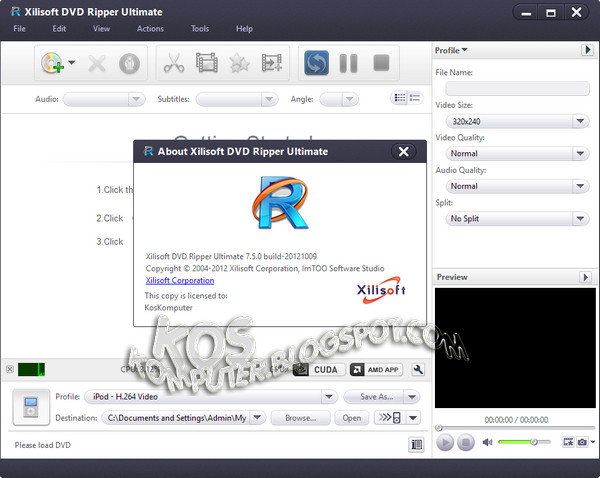Open the Tools menu
The height and width of the screenshot is (478, 600).
click(200, 29)
